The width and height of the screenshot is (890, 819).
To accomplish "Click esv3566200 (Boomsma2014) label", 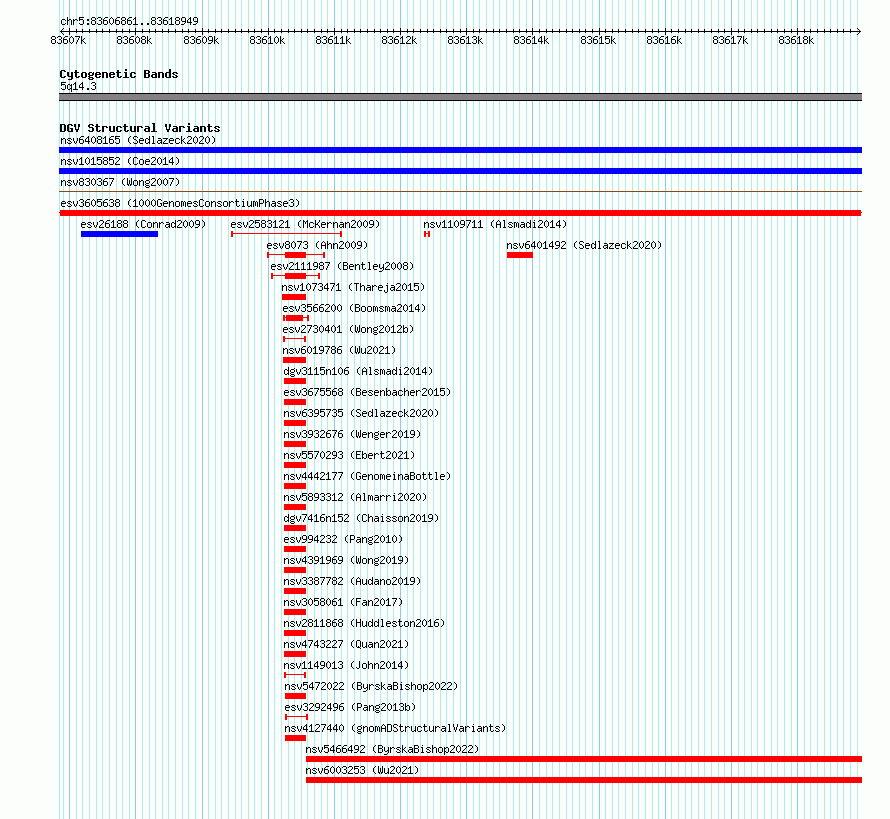I will coord(354,308).
